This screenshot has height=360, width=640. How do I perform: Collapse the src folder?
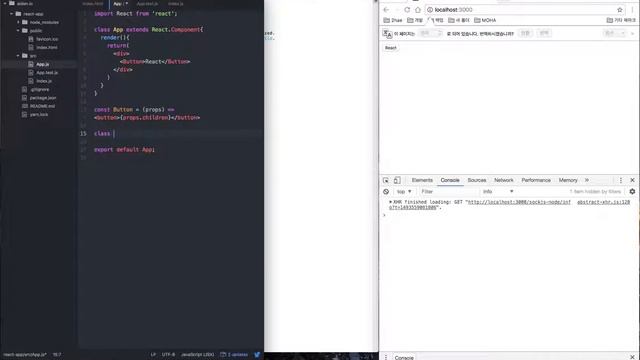point(18,56)
